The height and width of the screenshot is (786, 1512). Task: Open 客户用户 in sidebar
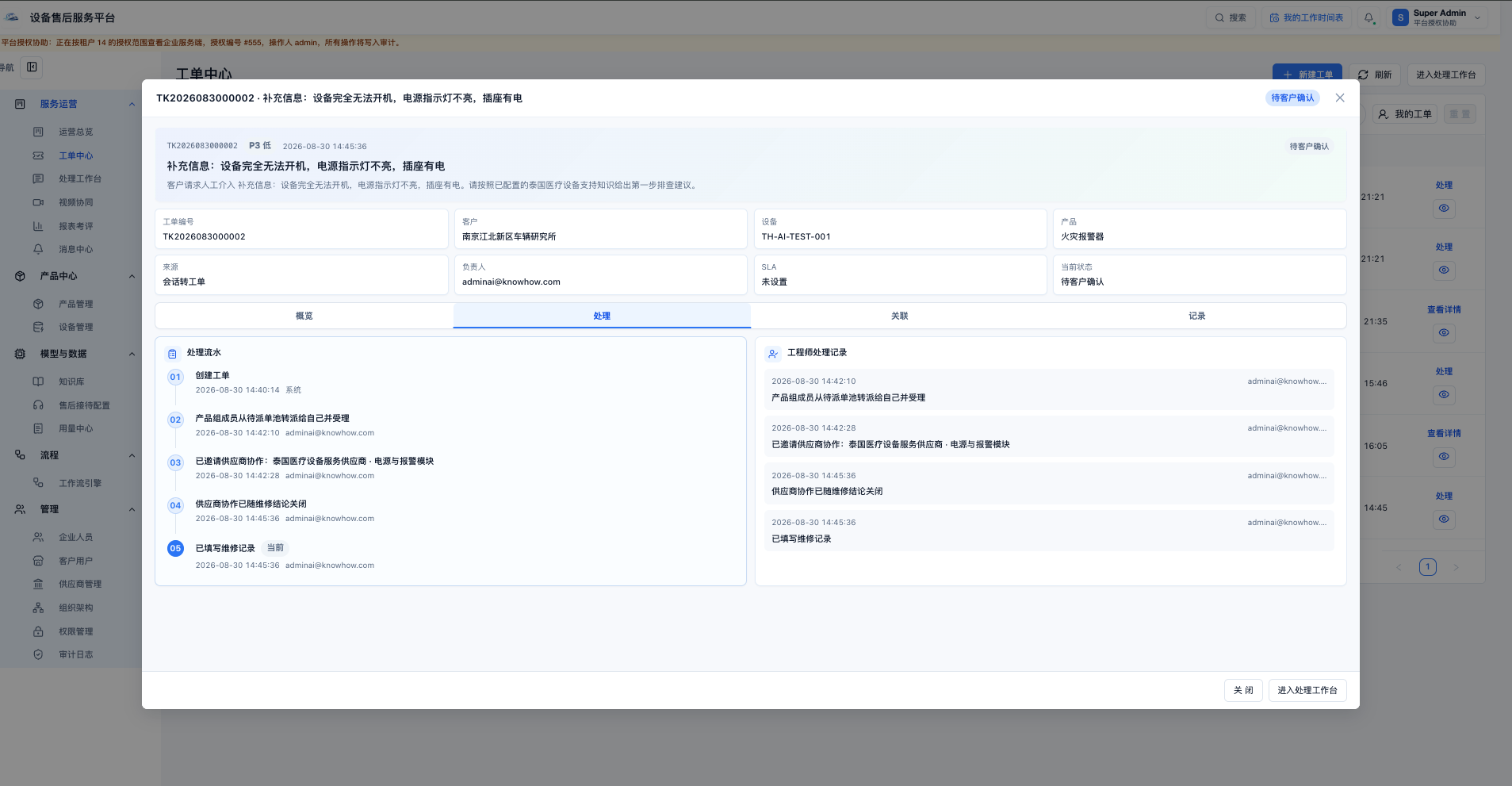pos(75,561)
